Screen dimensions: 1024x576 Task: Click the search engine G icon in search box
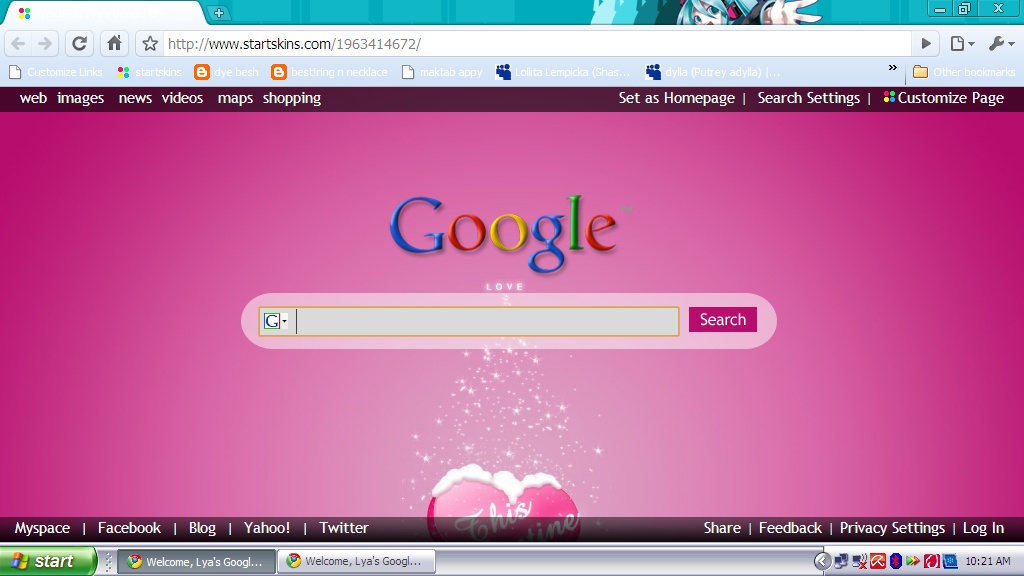click(272, 320)
